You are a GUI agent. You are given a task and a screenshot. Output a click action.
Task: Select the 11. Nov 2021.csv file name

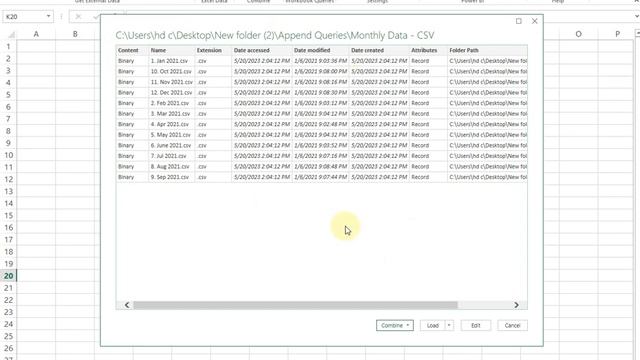[x=171, y=82]
